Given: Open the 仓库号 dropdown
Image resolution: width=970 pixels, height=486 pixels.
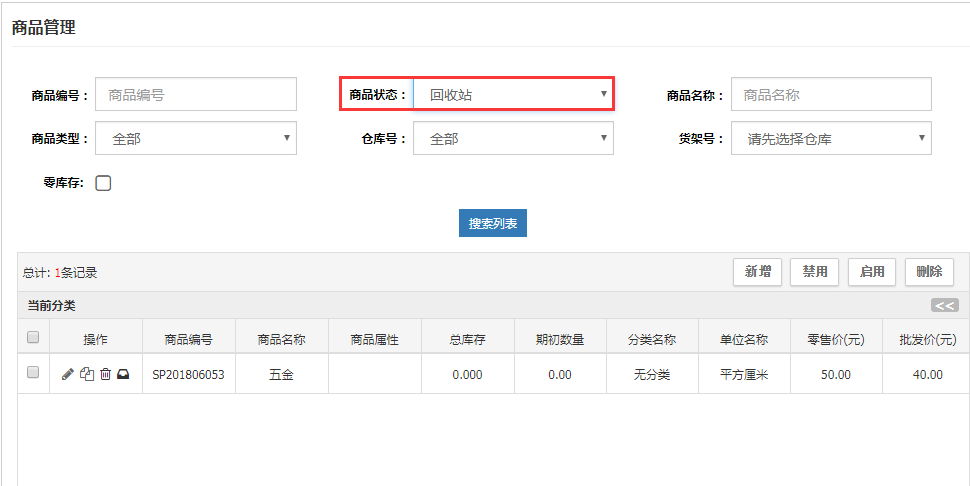Looking at the screenshot, I should pos(513,139).
